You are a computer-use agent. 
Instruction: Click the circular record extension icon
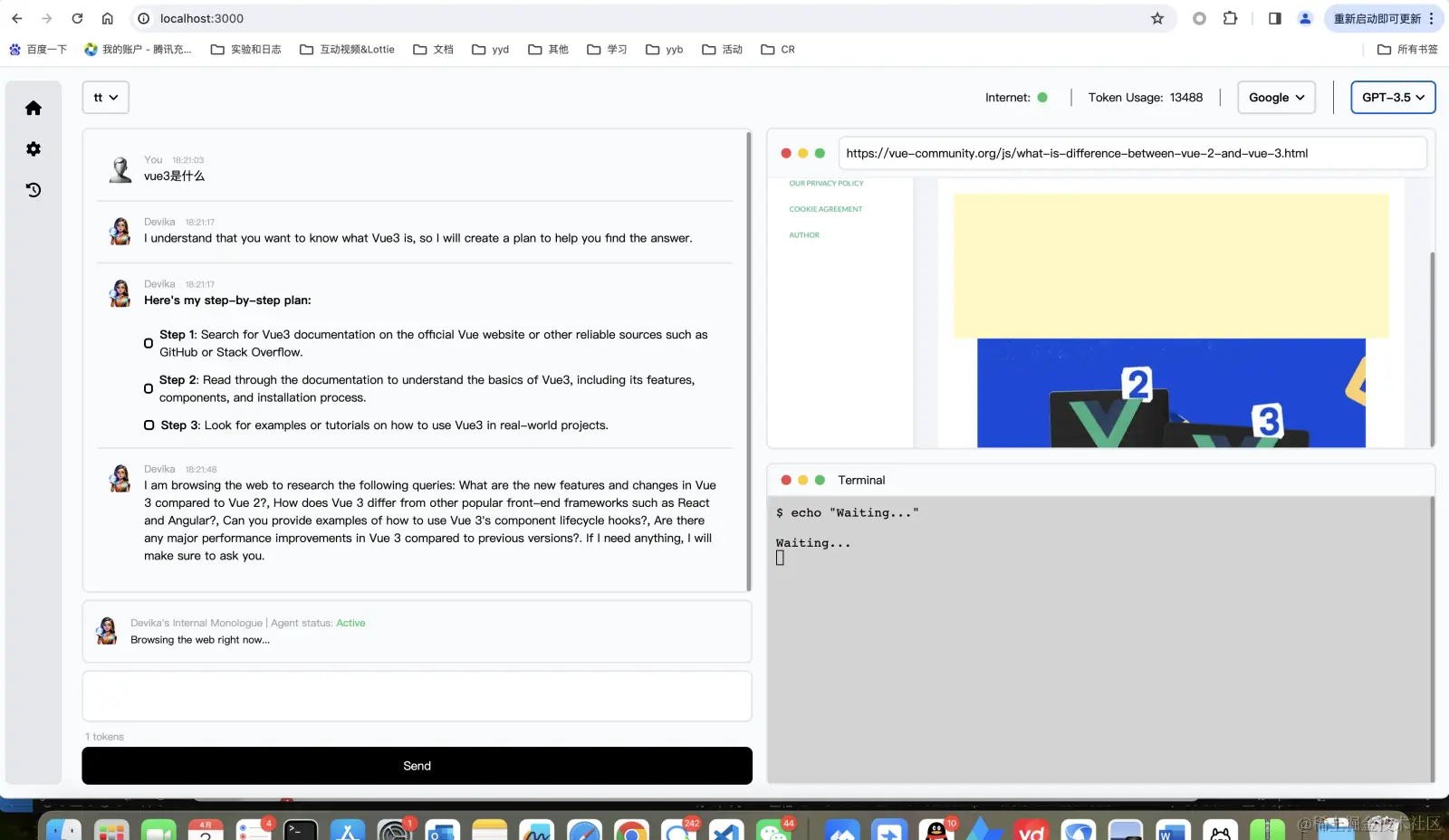point(1199,18)
